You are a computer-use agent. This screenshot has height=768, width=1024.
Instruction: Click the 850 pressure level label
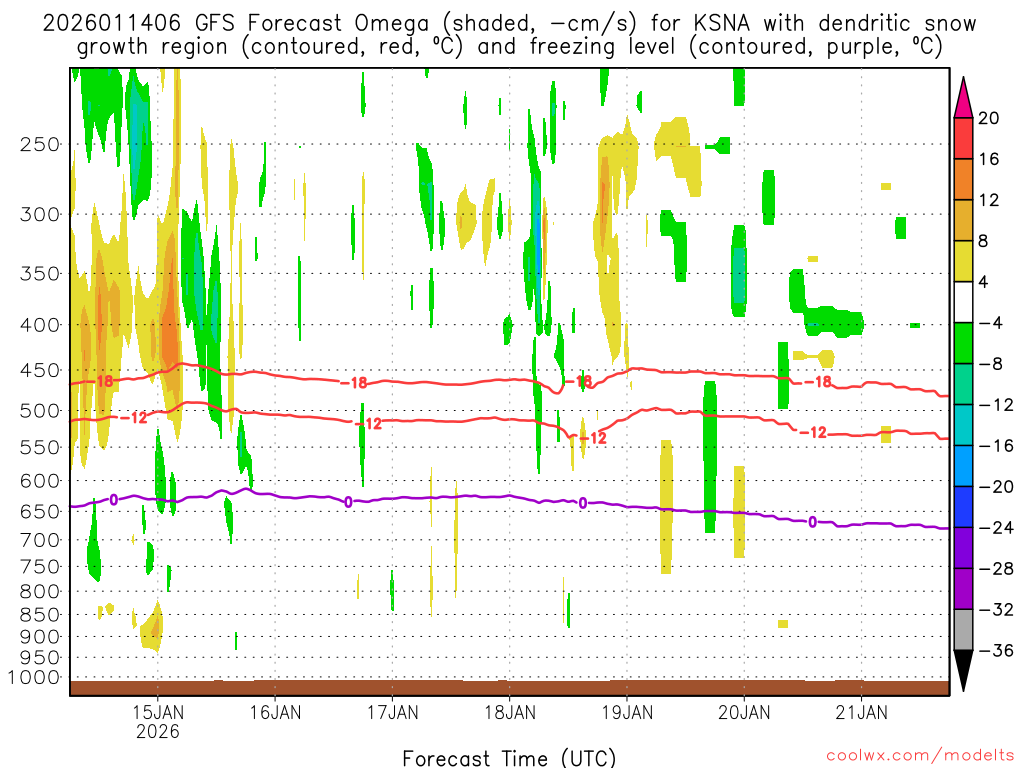pos(40,615)
